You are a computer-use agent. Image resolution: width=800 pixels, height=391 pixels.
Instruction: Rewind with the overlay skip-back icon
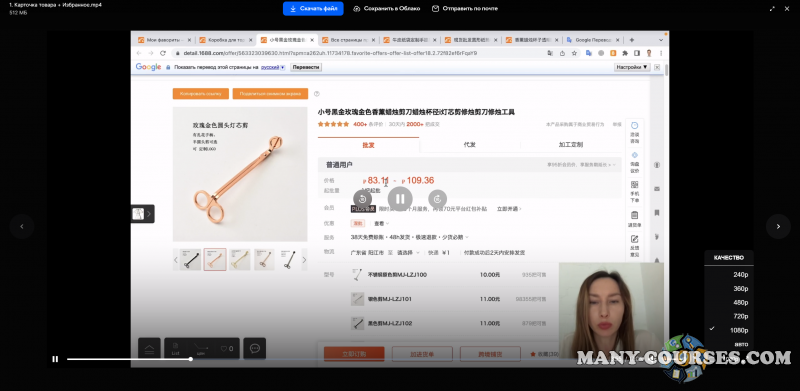pyautogui.click(x=362, y=199)
